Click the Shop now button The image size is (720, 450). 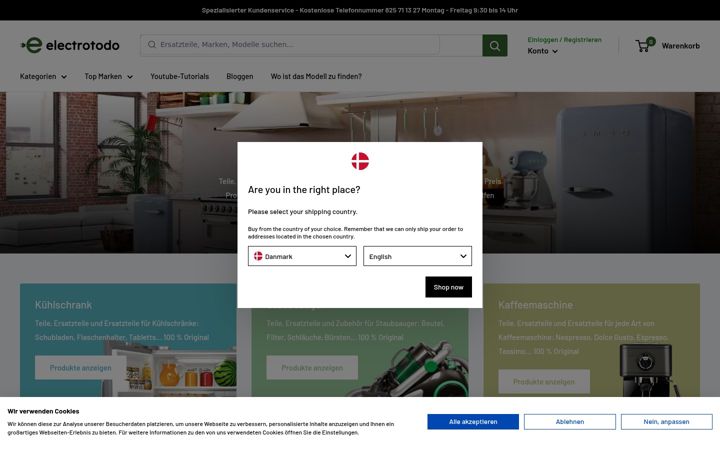(448, 287)
